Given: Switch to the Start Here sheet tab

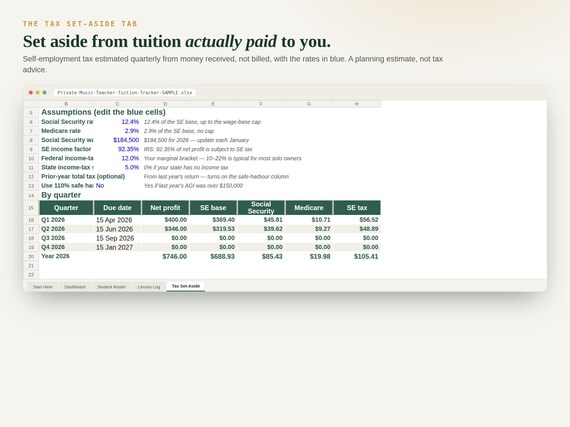Looking at the screenshot, I should [x=43, y=287].
